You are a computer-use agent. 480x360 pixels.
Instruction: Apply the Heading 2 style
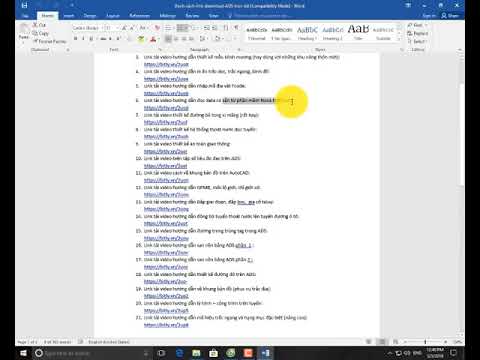coord(332,33)
